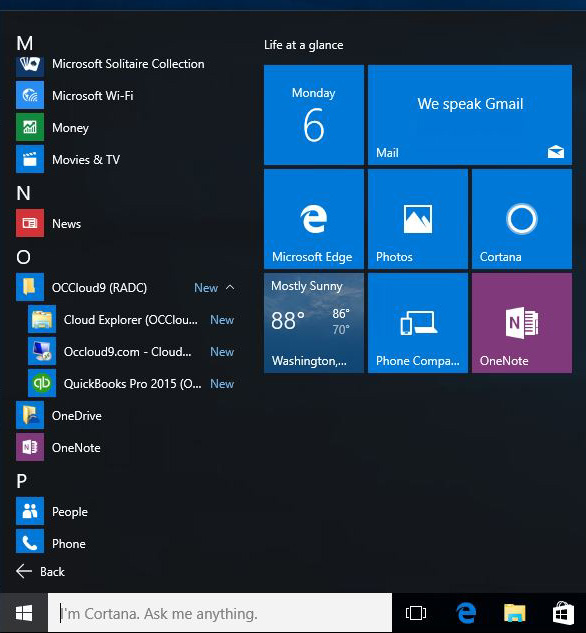Open the Cloud Explorer icon
Screen dimensions: 586x633
42,319
